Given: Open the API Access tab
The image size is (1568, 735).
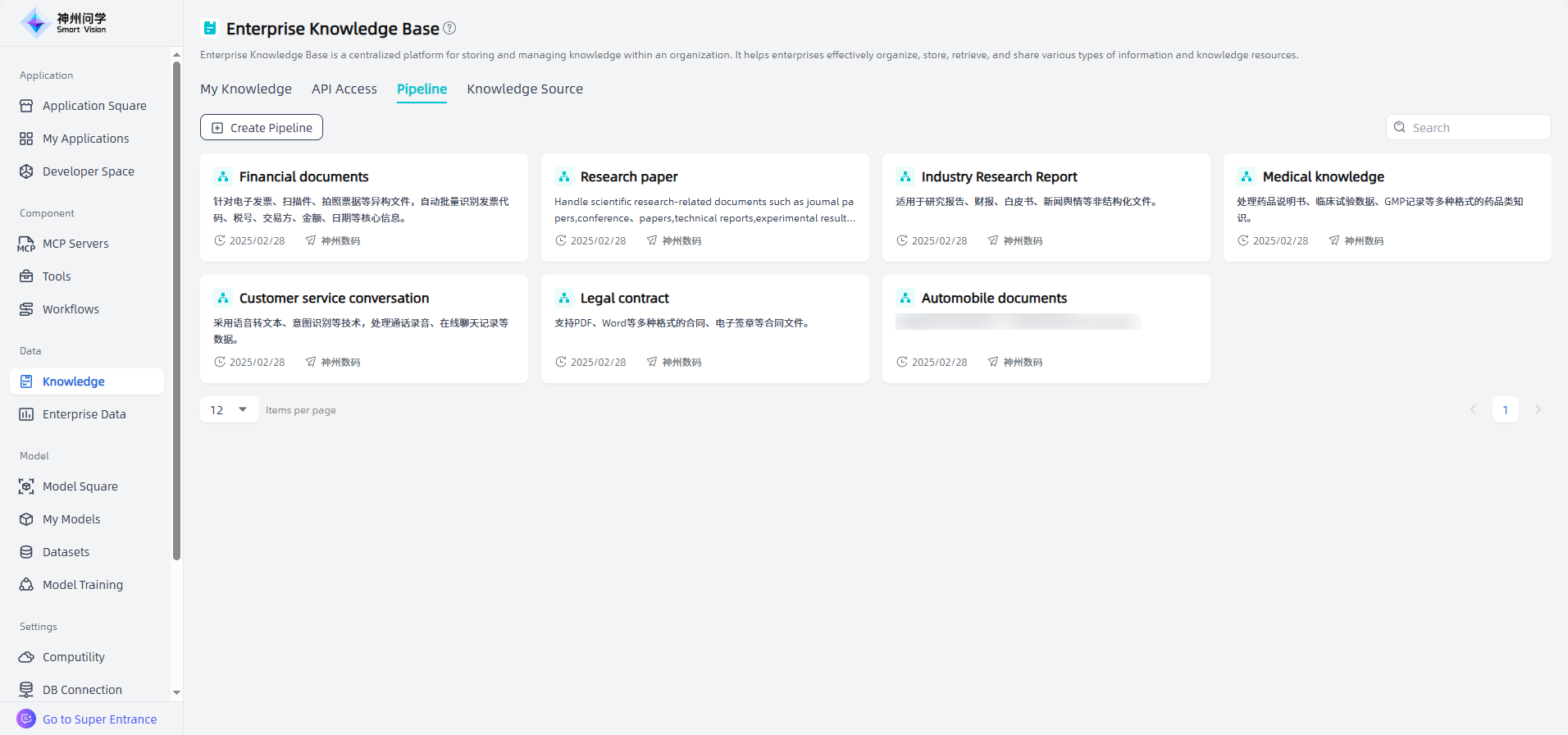Looking at the screenshot, I should pos(344,89).
